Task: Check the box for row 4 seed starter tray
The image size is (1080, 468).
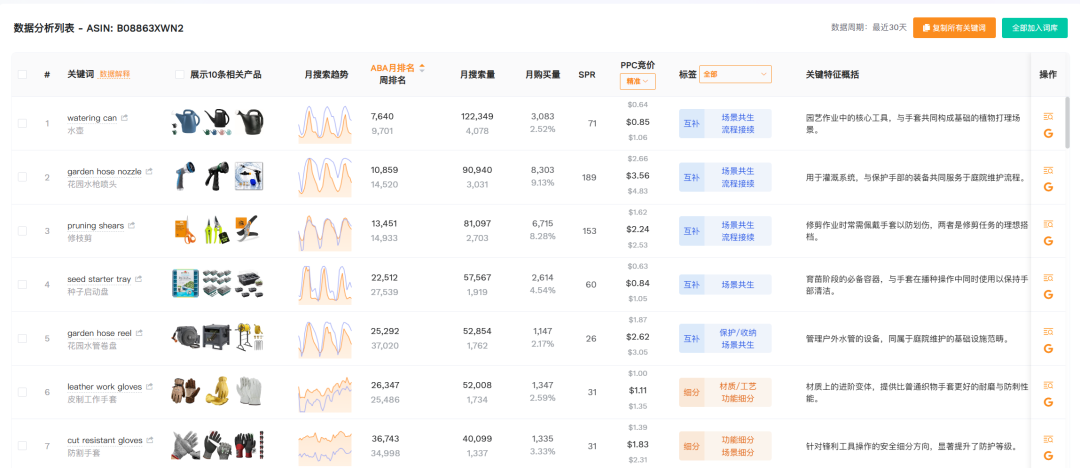Action: [x=23, y=285]
